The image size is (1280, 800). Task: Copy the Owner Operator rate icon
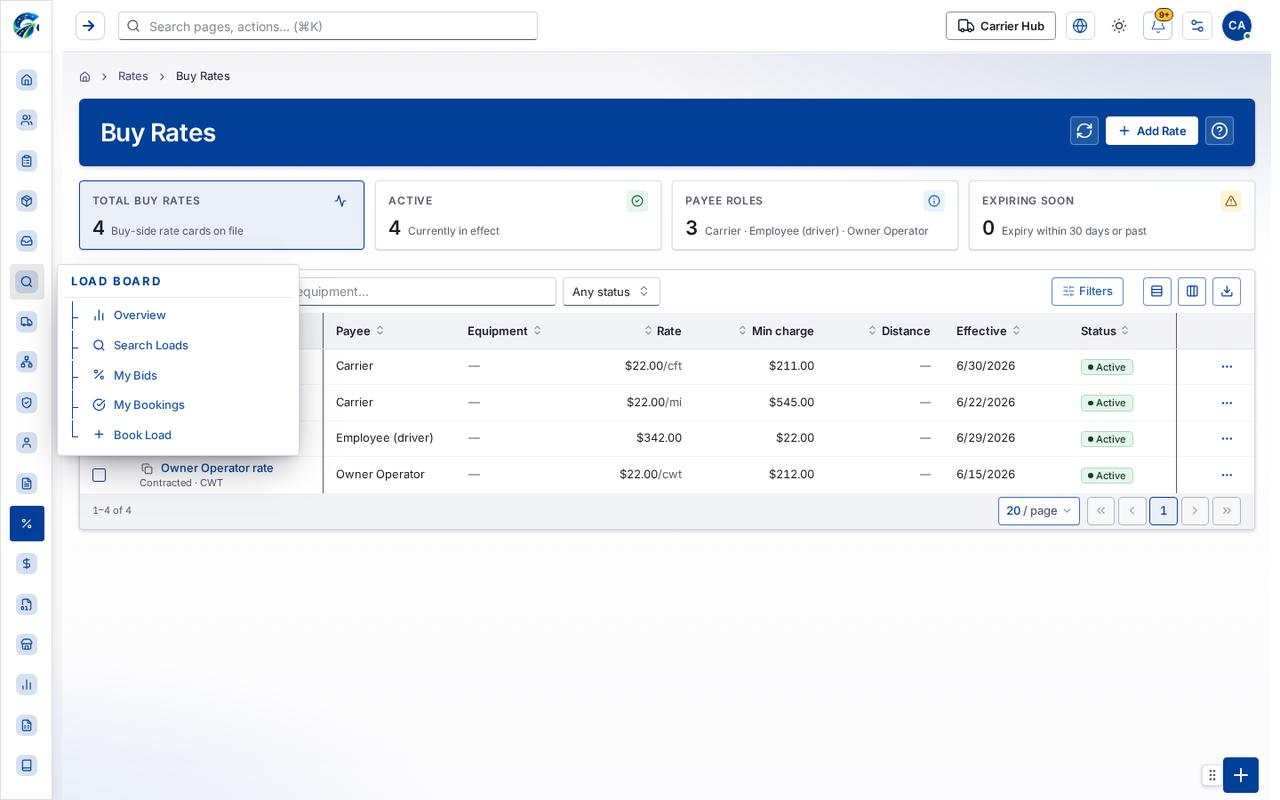[x=147, y=468]
